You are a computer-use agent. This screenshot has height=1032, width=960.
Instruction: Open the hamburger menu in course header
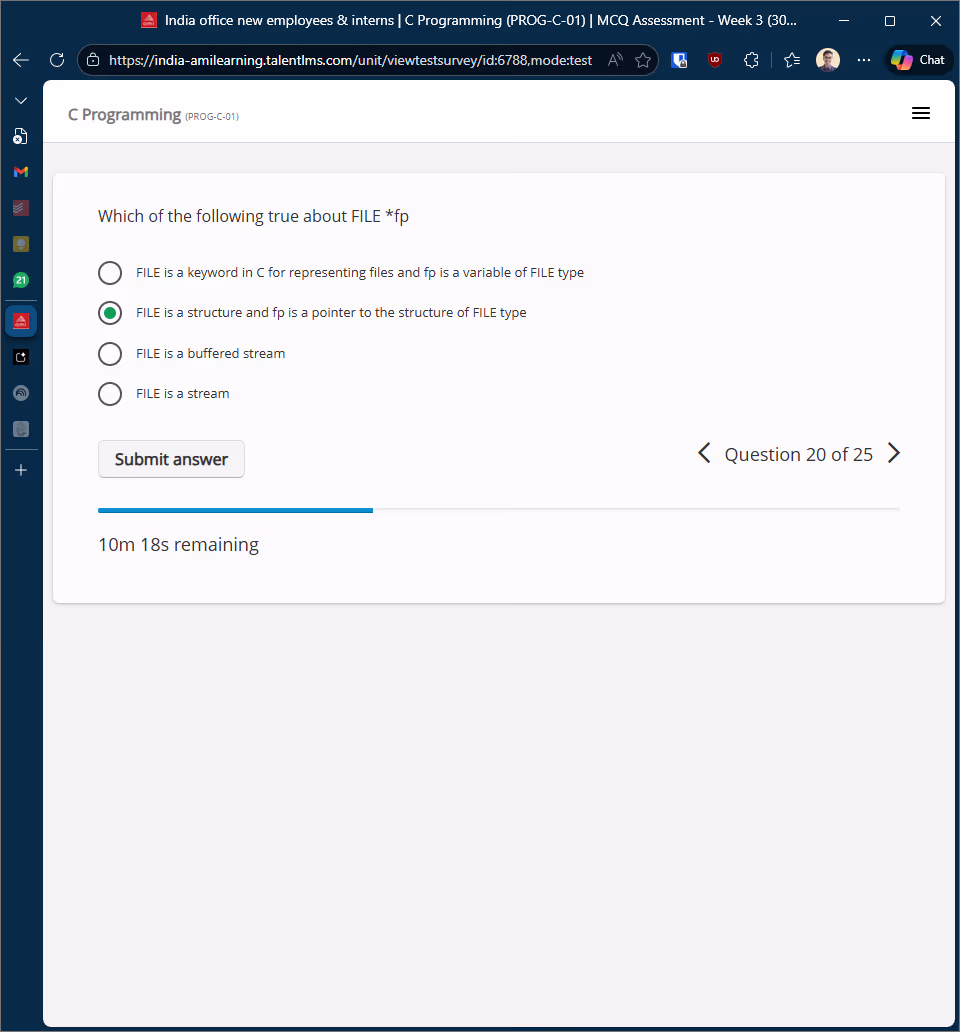tap(921, 114)
